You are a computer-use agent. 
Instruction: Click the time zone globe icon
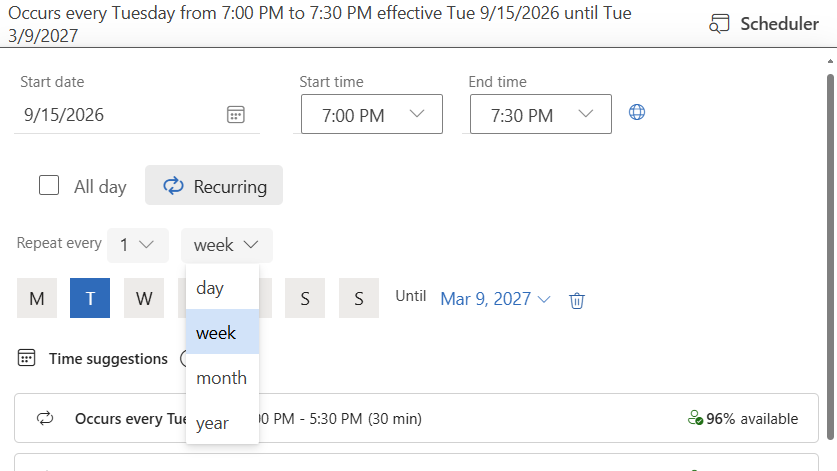pos(637,112)
